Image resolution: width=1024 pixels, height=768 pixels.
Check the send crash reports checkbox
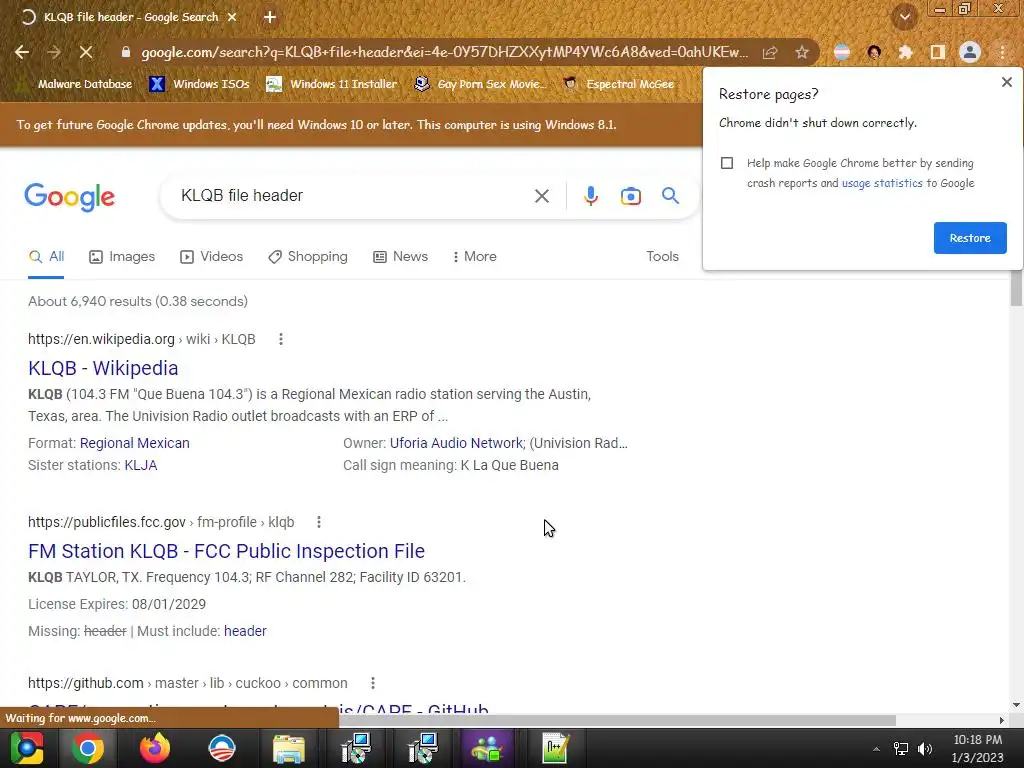(x=727, y=163)
